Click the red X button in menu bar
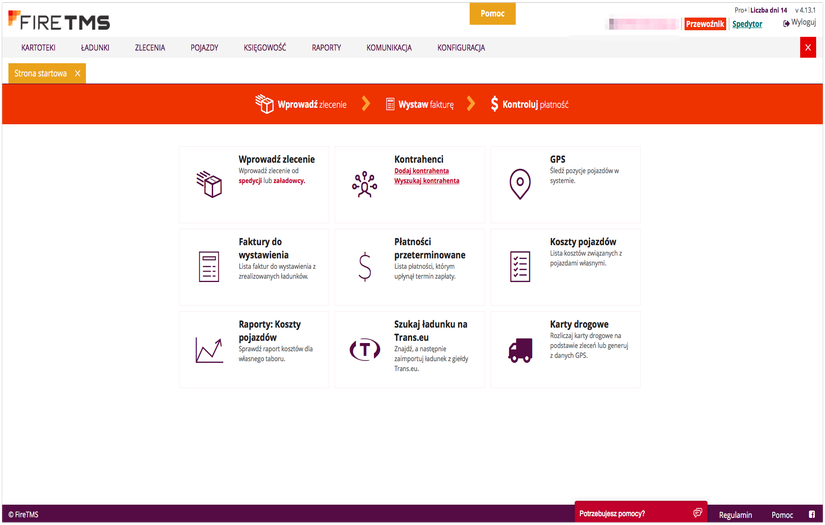 pos(808,47)
